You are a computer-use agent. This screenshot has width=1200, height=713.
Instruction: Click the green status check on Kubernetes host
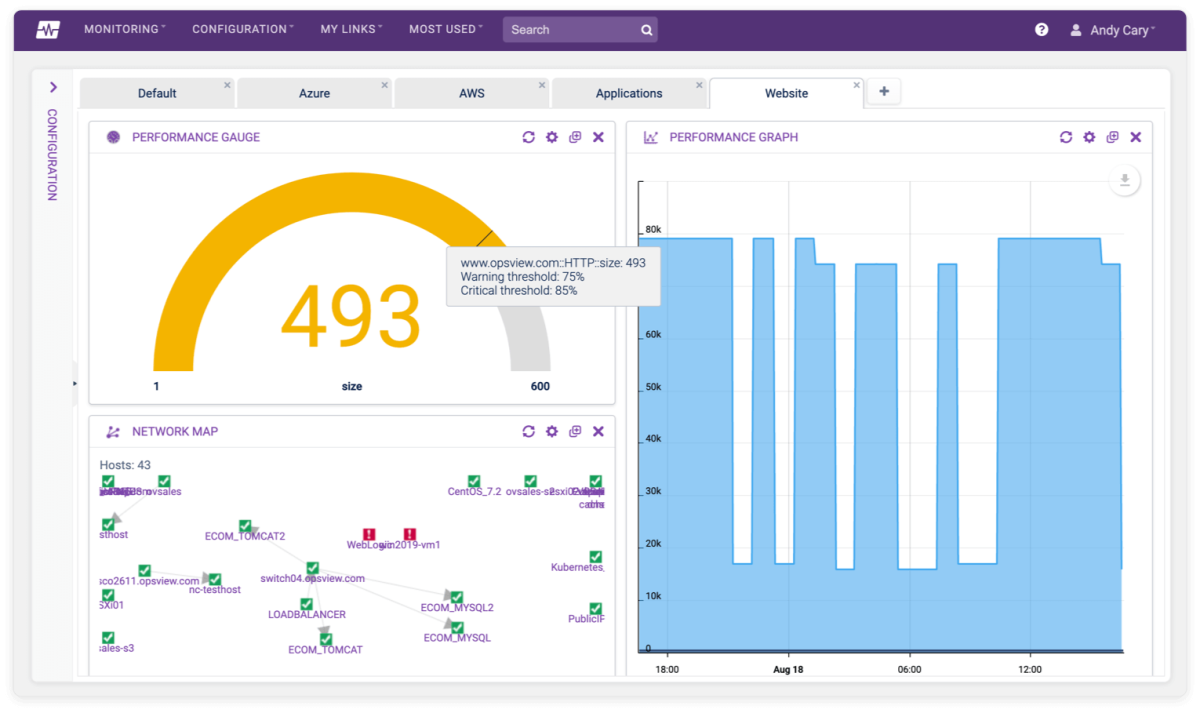tap(595, 557)
